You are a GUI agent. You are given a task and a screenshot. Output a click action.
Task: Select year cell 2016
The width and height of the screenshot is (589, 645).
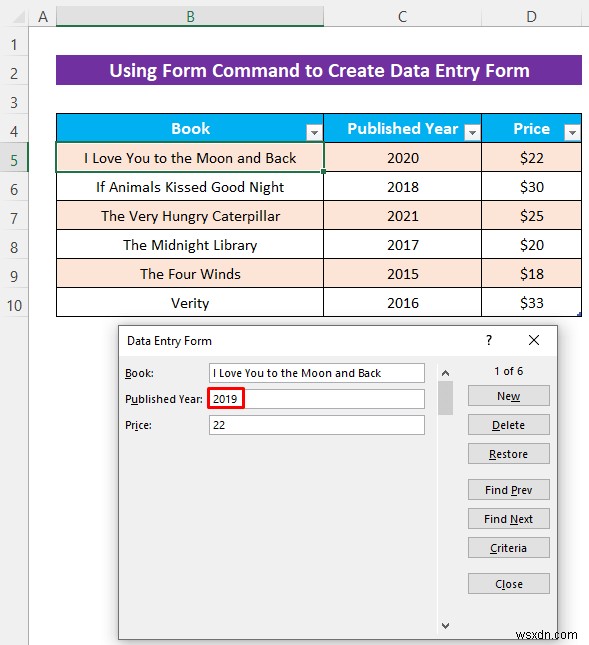coord(402,303)
